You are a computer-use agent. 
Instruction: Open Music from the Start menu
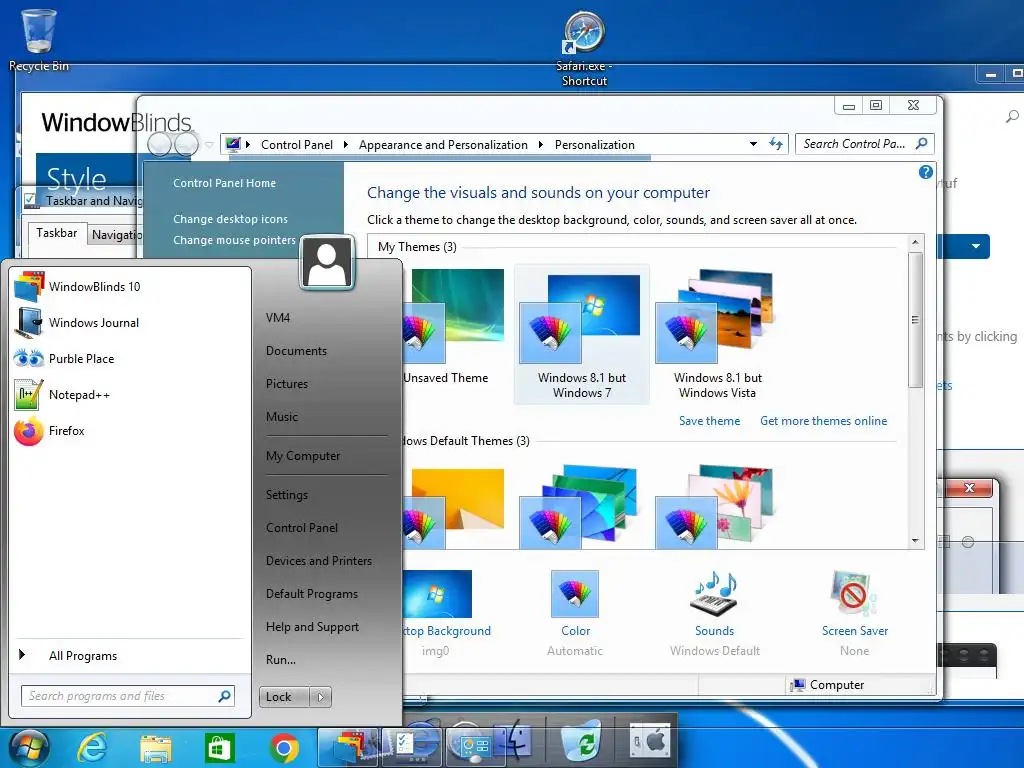(x=281, y=417)
